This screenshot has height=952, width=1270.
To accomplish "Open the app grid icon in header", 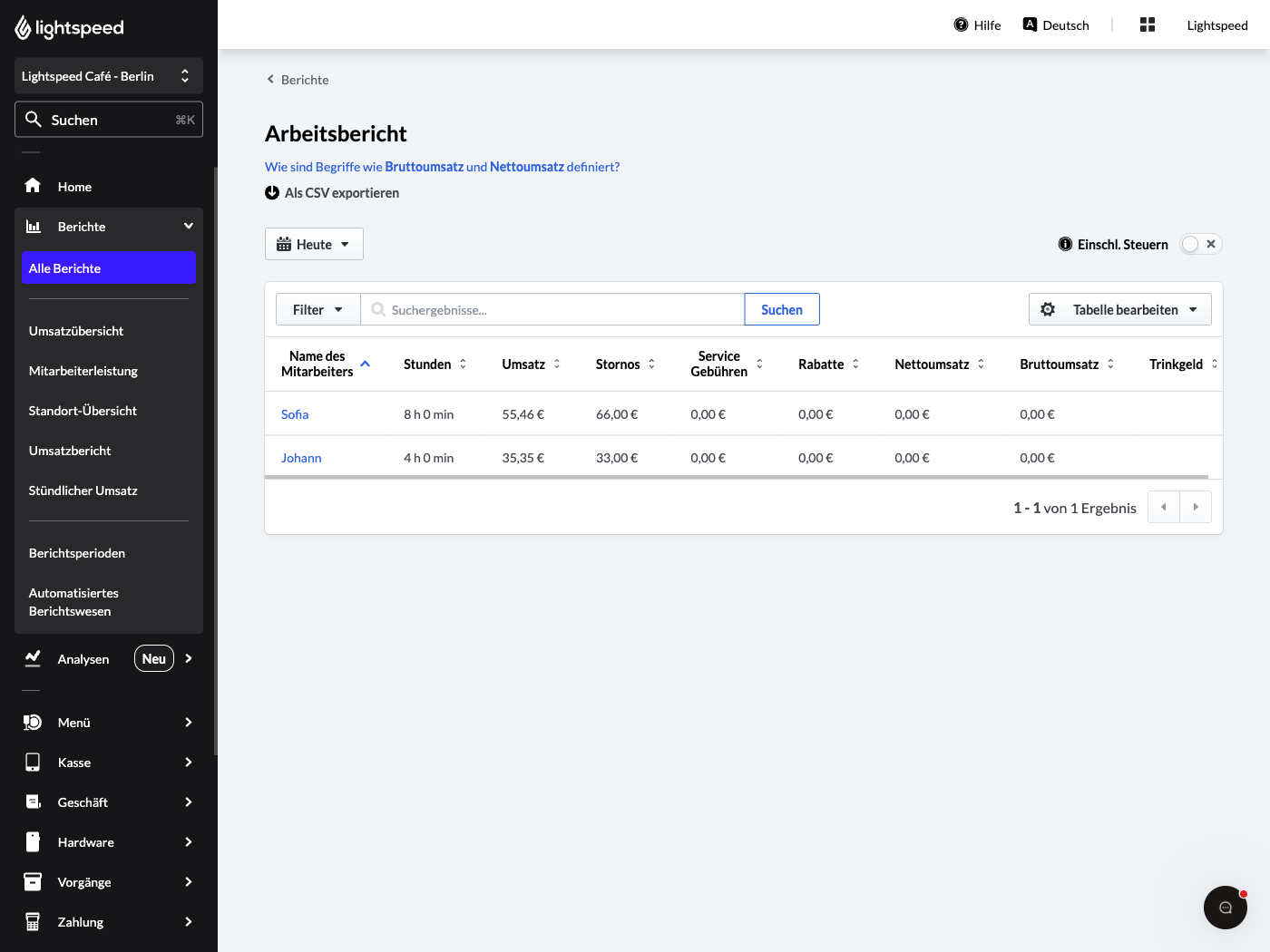I will point(1148,24).
